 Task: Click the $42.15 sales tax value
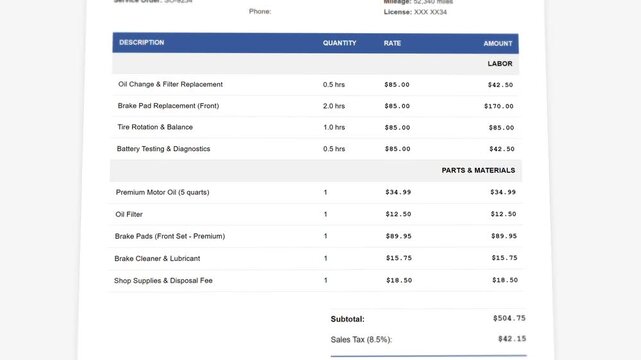point(512,339)
